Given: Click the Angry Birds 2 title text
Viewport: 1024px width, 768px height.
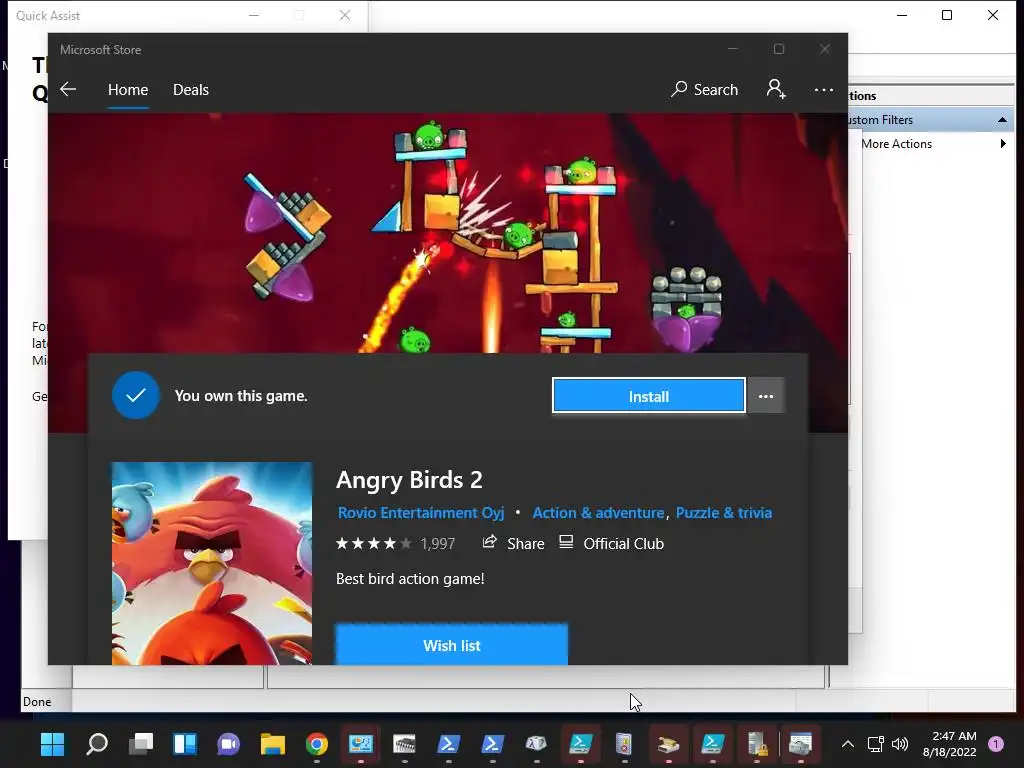Looking at the screenshot, I should 409,480.
